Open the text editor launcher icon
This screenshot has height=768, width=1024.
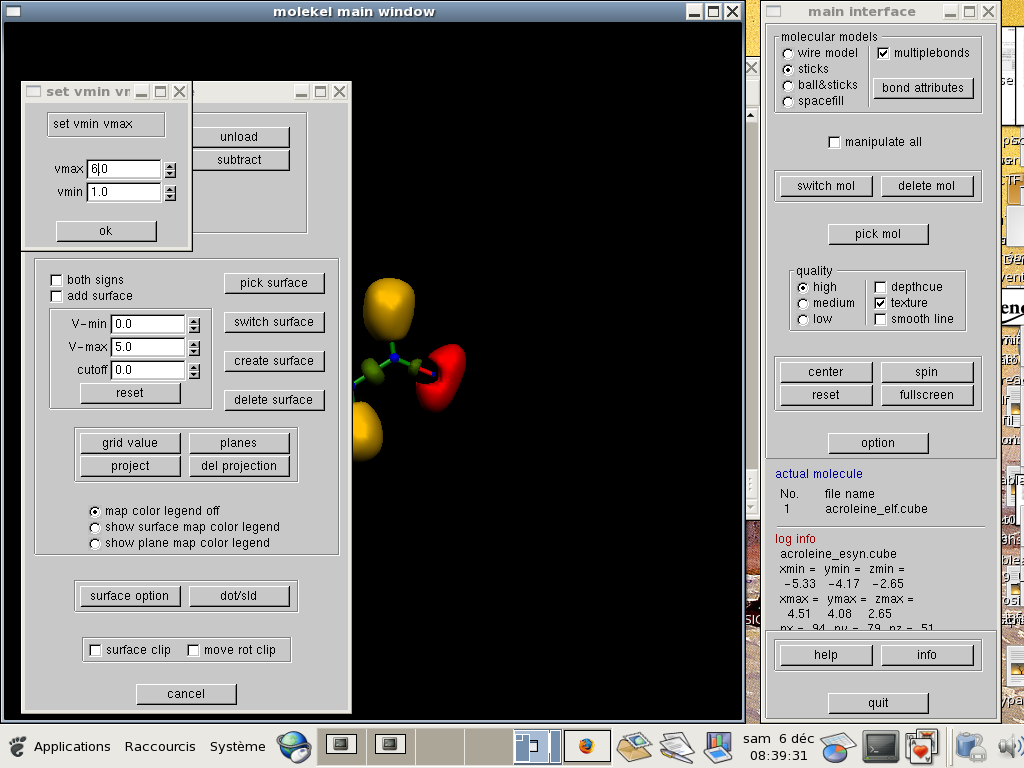677,747
